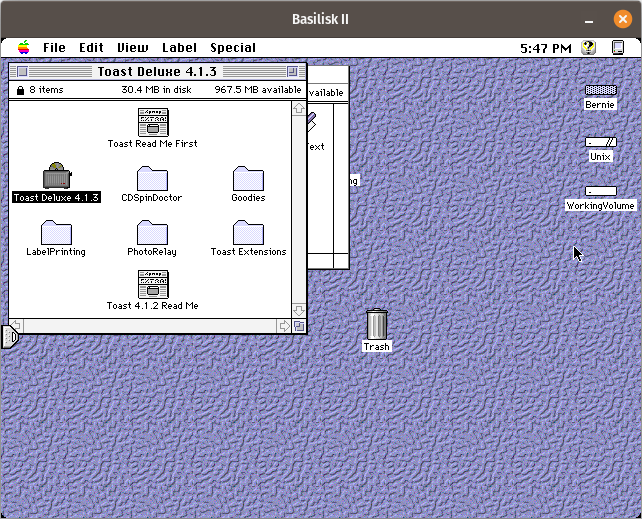Open the Help balloon menu icon
642x519 pixels.
(x=588, y=47)
